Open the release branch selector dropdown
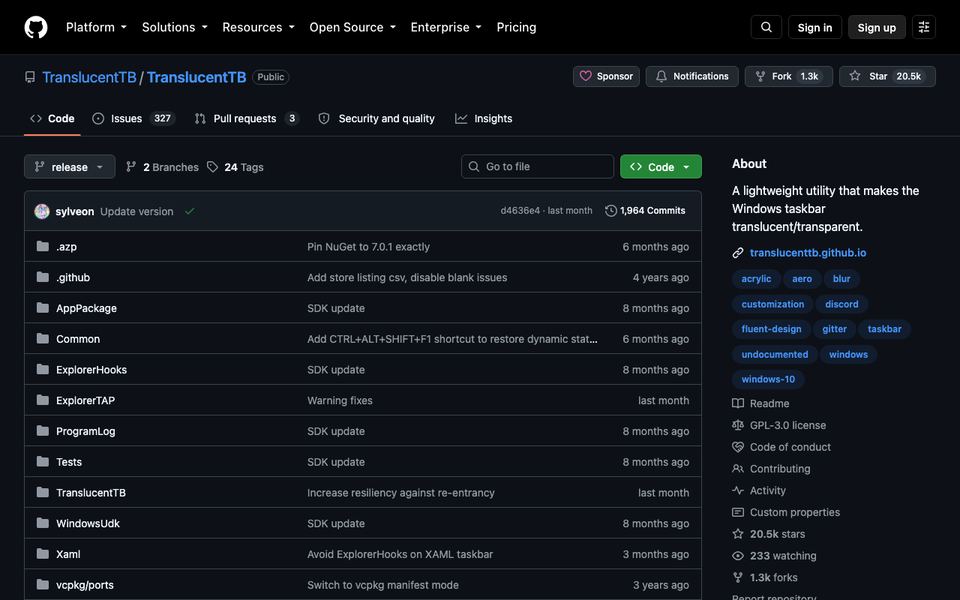 pos(70,167)
